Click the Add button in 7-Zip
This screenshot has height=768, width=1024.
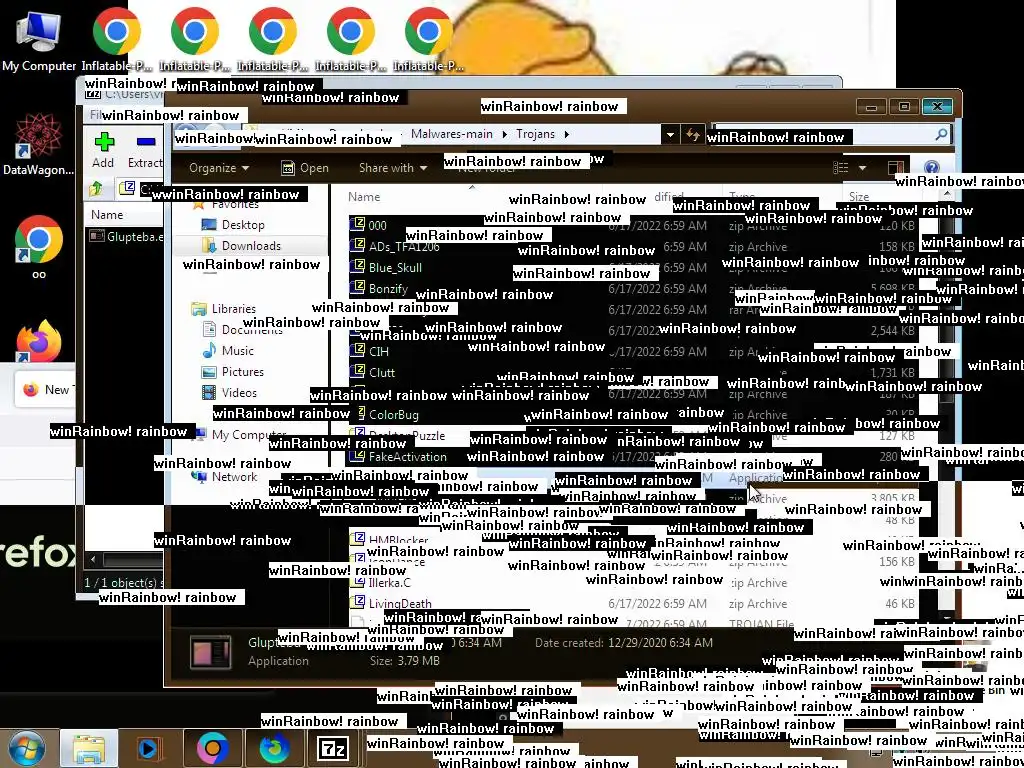(103, 151)
